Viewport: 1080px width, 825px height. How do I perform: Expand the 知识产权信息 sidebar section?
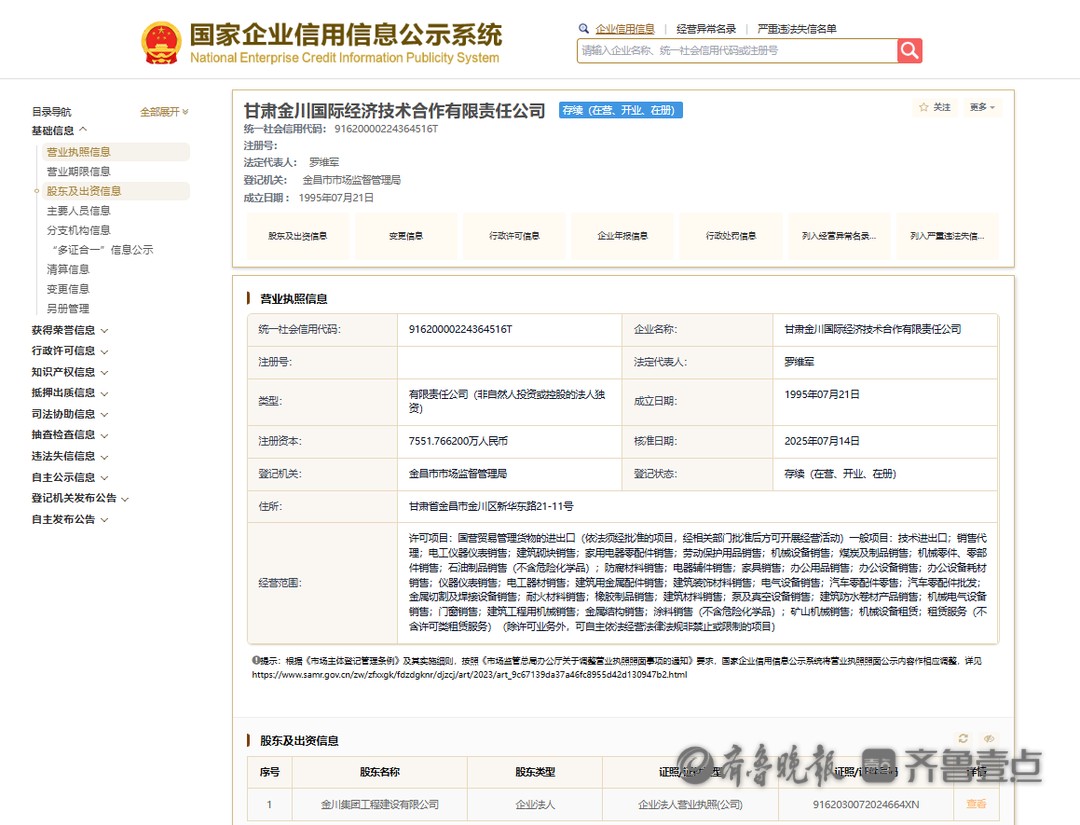coord(69,372)
